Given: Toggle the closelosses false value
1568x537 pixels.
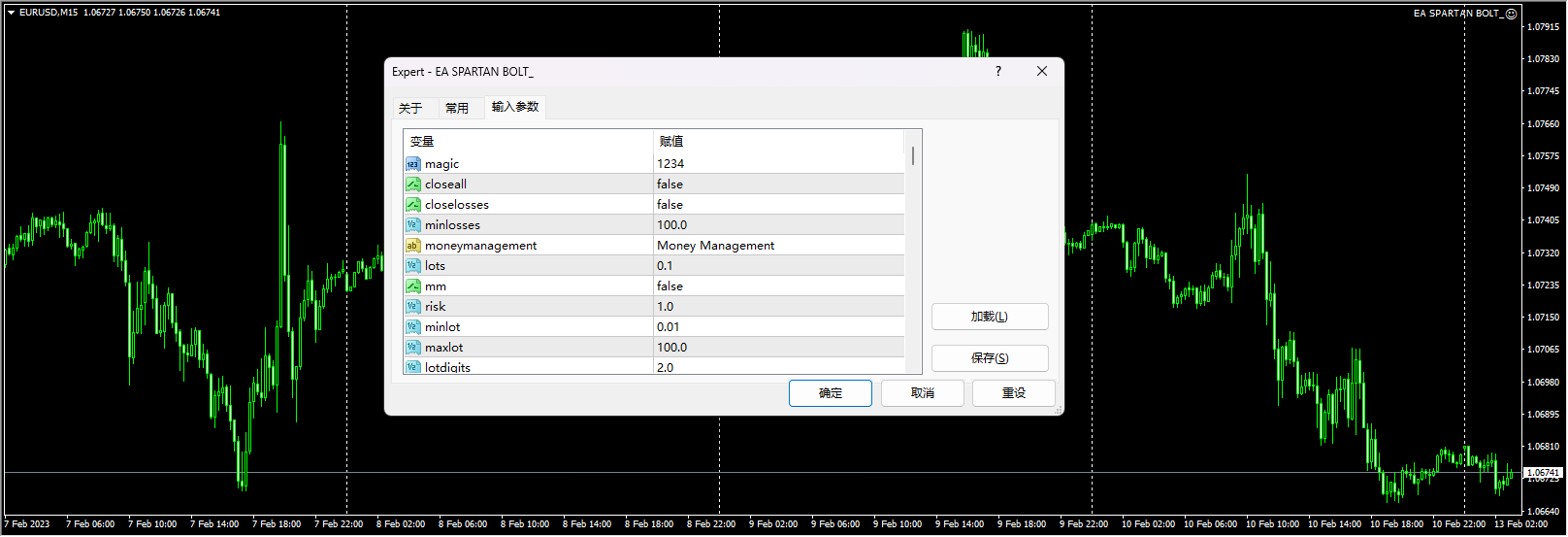Looking at the screenshot, I should point(670,205).
